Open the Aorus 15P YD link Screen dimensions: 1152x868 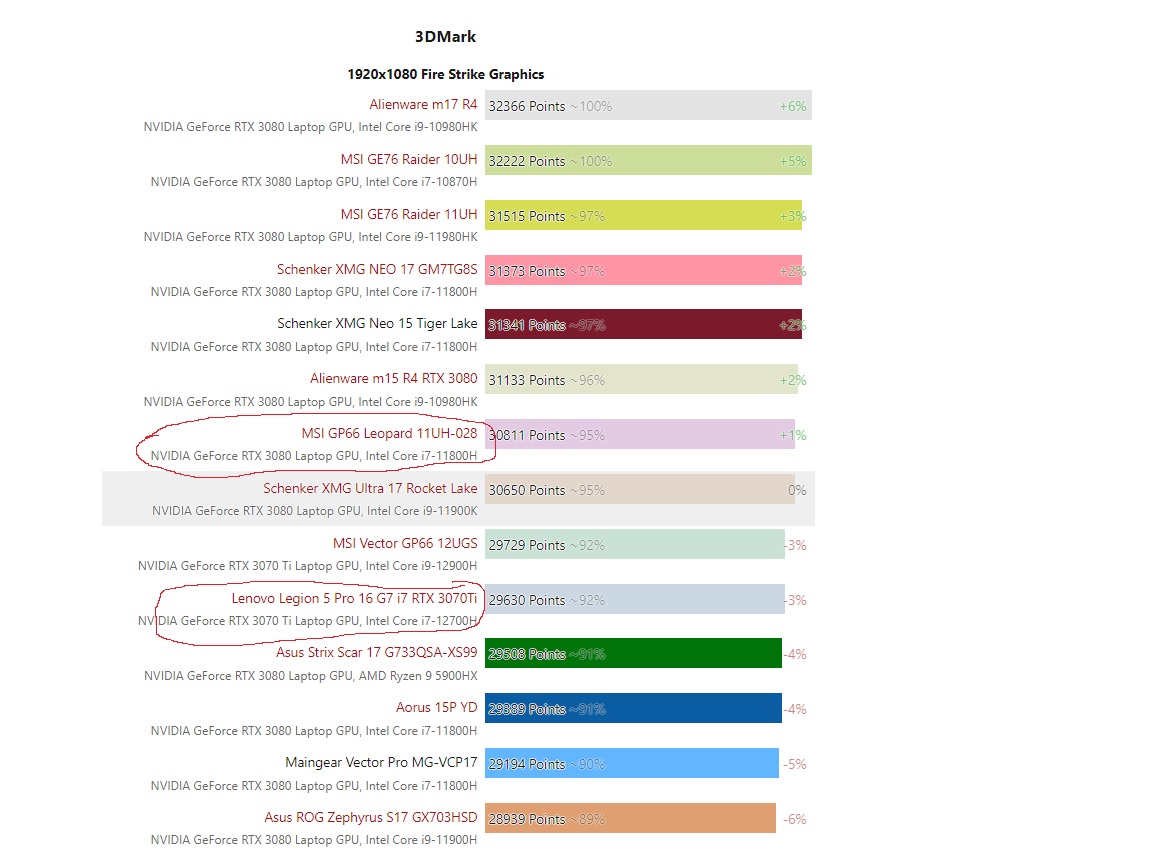pyautogui.click(x=436, y=708)
